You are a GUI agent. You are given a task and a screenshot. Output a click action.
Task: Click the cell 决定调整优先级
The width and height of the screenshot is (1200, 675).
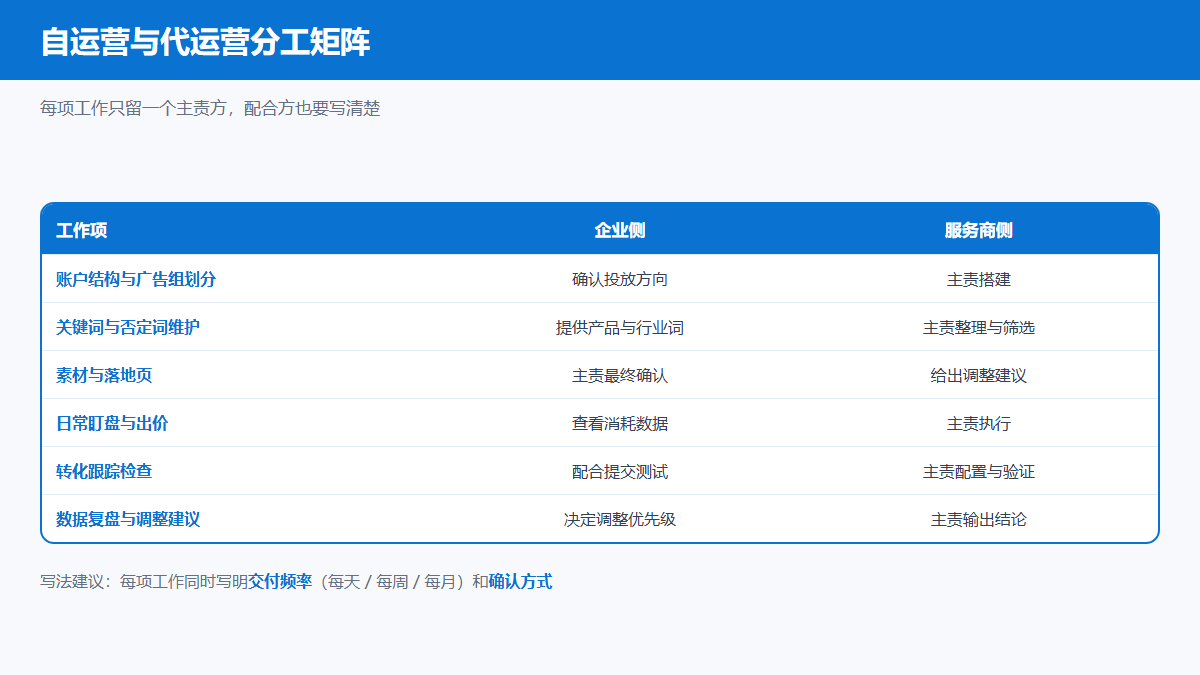(x=620, y=519)
